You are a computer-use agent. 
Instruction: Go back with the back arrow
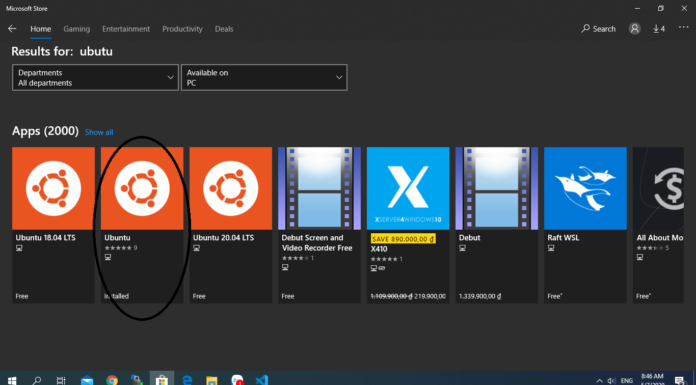(x=12, y=29)
